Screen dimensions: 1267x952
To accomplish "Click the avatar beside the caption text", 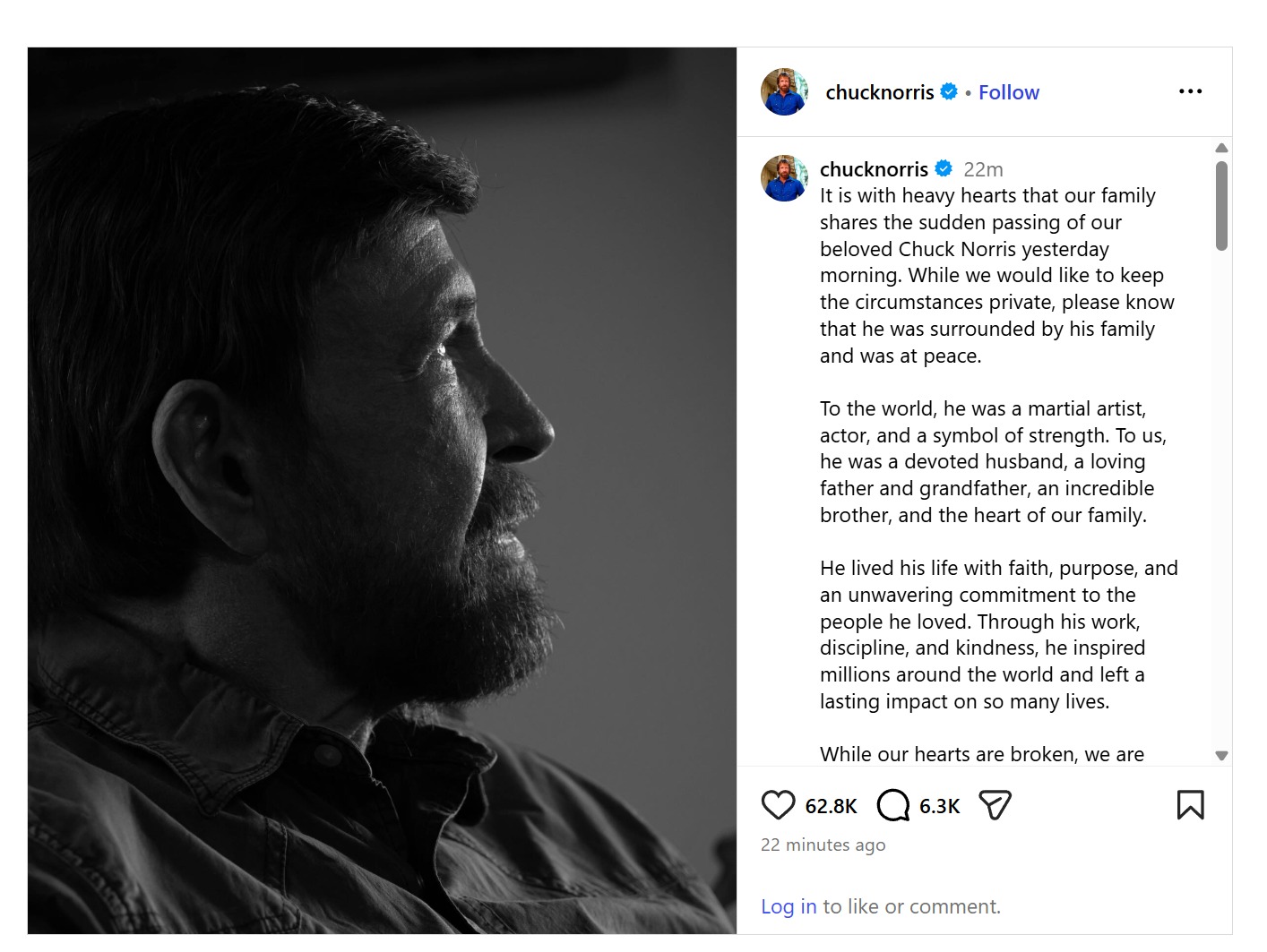I will [x=784, y=178].
